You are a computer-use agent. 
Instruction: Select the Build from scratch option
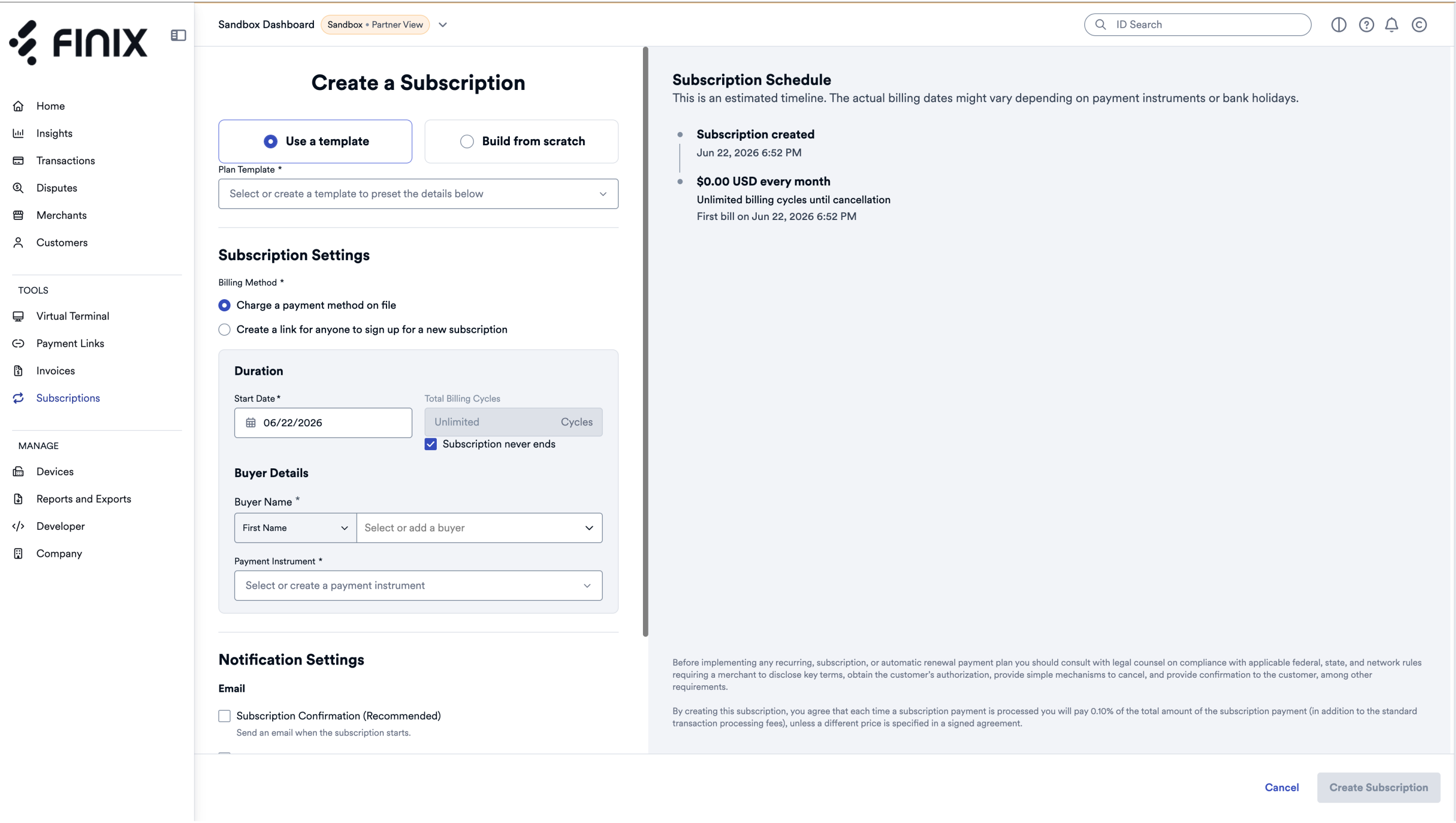[521, 141]
